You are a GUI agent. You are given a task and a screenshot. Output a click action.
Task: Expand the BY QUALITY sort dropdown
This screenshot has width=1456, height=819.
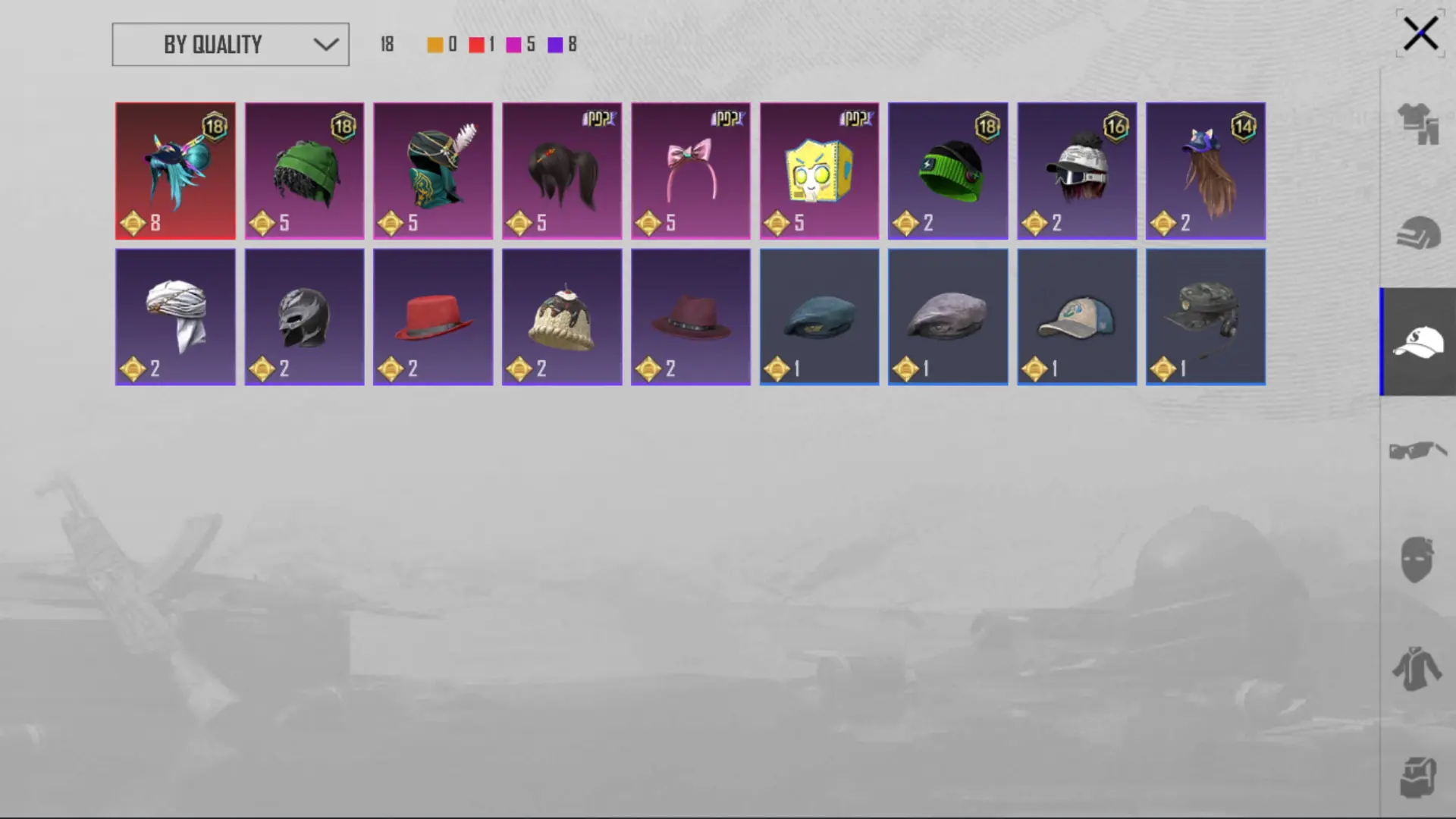click(231, 45)
